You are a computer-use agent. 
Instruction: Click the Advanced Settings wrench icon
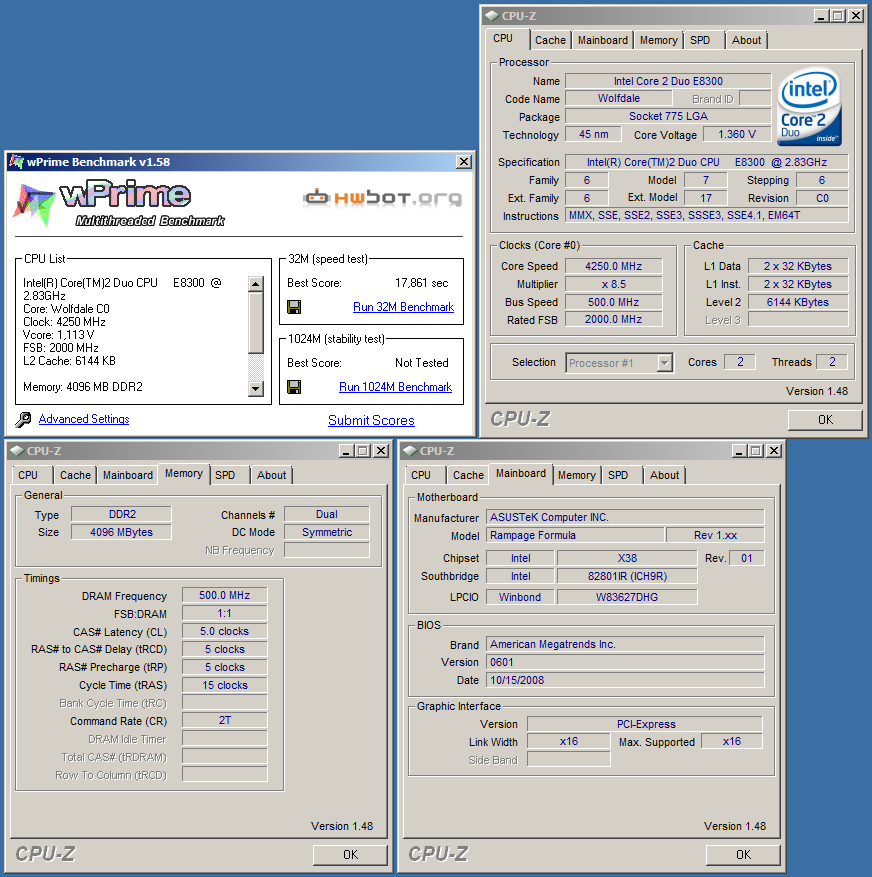[23, 419]
